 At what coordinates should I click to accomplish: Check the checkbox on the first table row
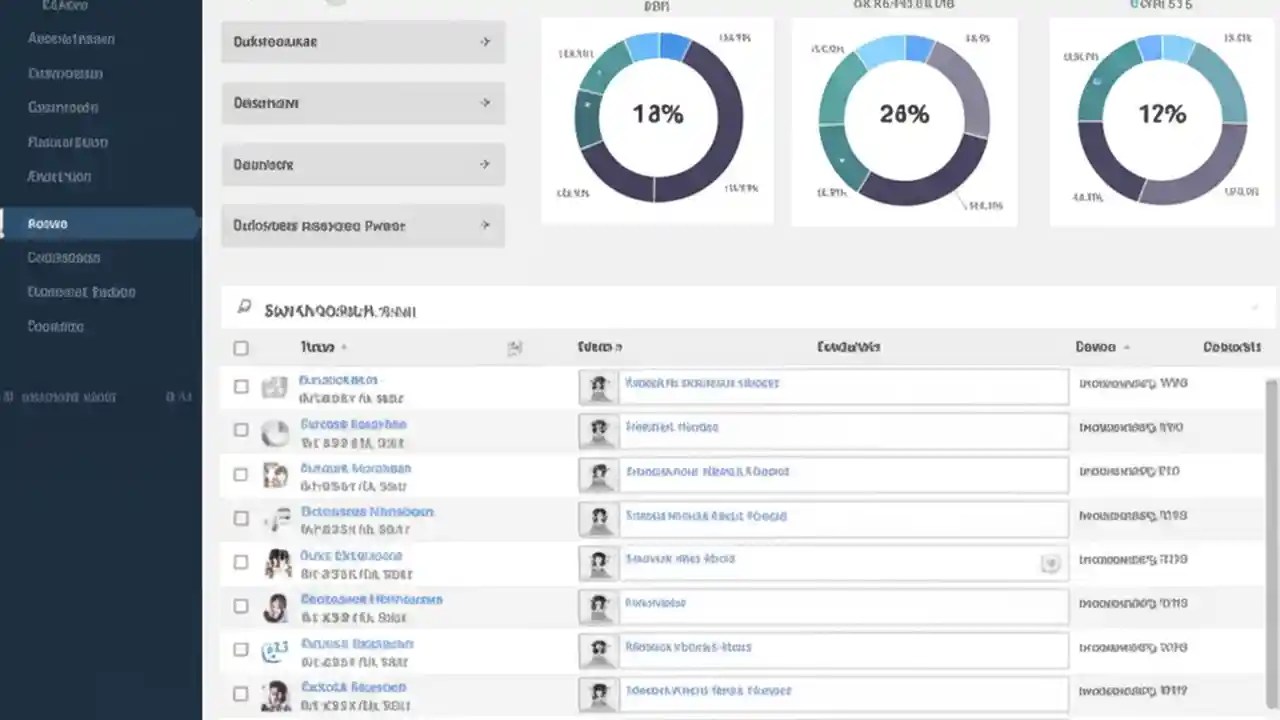pos(241,386)
